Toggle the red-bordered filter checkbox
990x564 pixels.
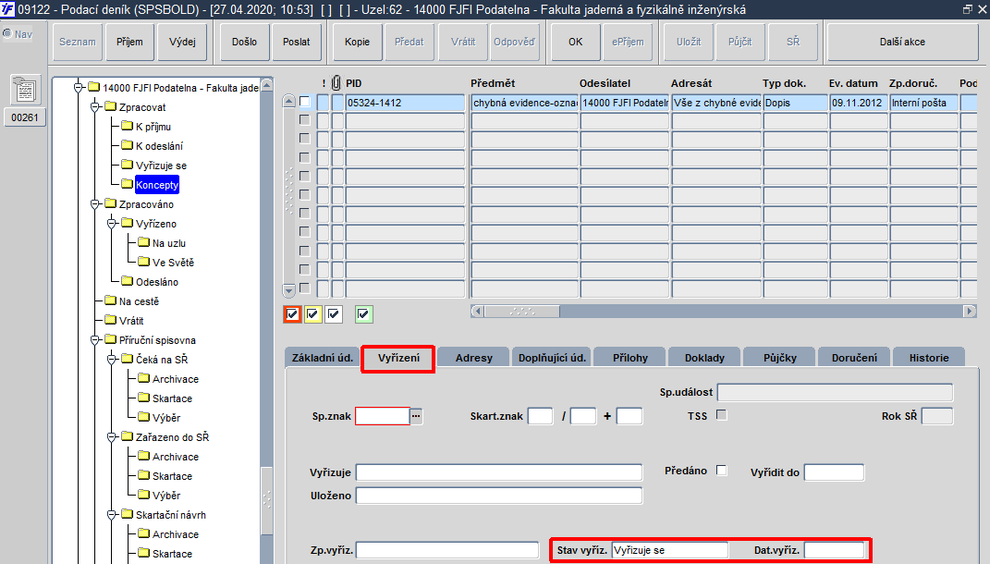coord(292,314)
